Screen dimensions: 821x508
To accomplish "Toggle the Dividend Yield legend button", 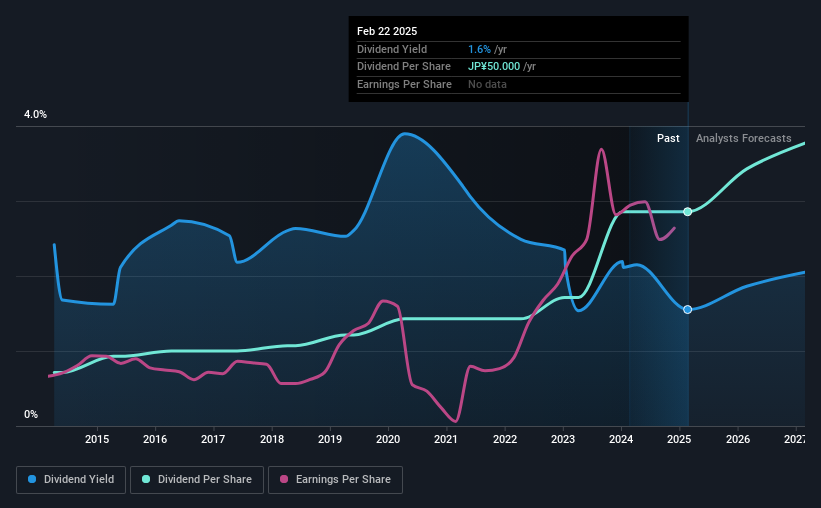I will pos(71,479).
